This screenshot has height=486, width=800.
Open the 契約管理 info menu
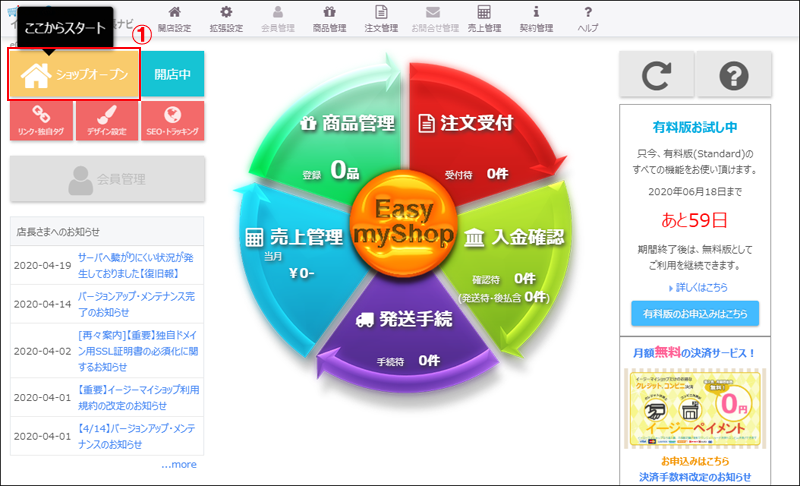click(x=536, y=19)
